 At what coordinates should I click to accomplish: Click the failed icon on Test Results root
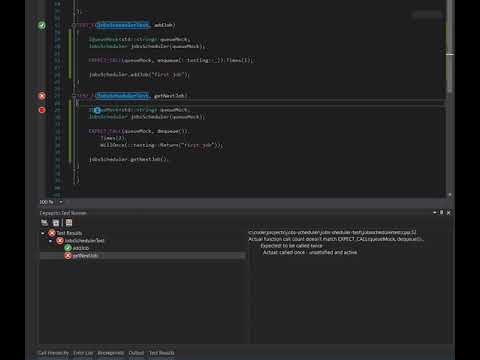(x=52, y=233)
